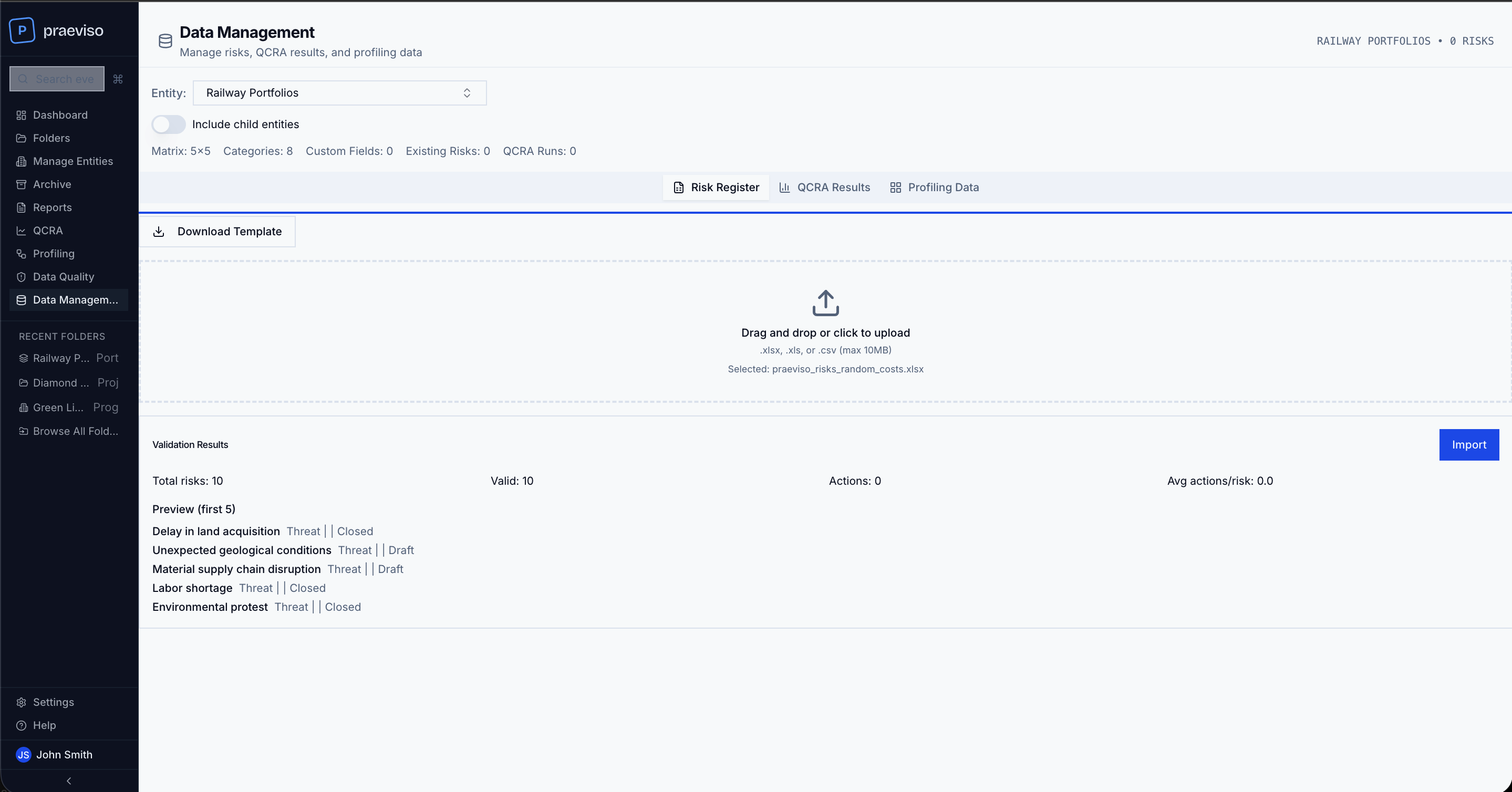The image size is (1512, 792).
Task: Check the Data Quality page
Action: coord(63,276)
